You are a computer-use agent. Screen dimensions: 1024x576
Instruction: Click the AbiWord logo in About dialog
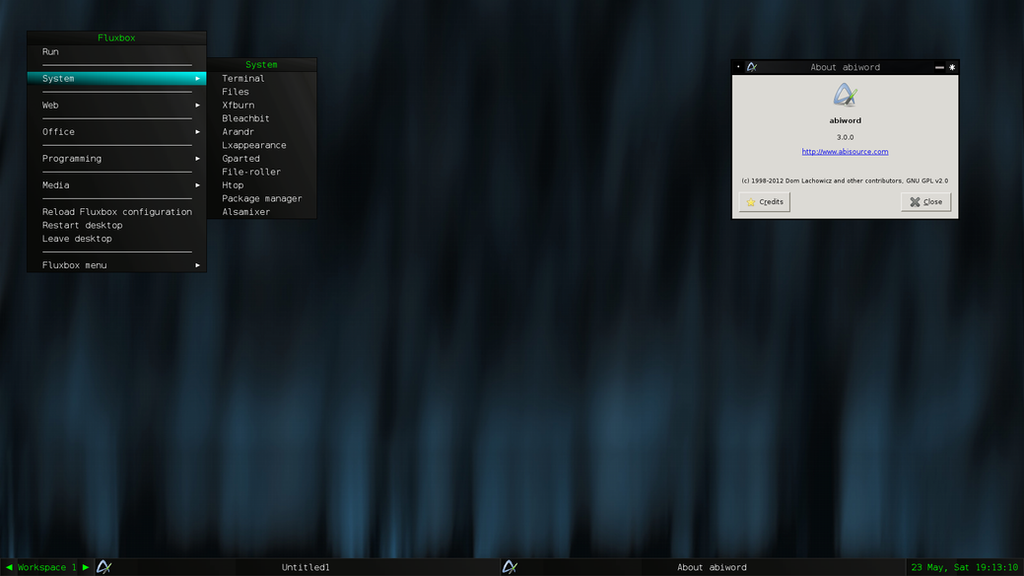click(x=844, y=95)
